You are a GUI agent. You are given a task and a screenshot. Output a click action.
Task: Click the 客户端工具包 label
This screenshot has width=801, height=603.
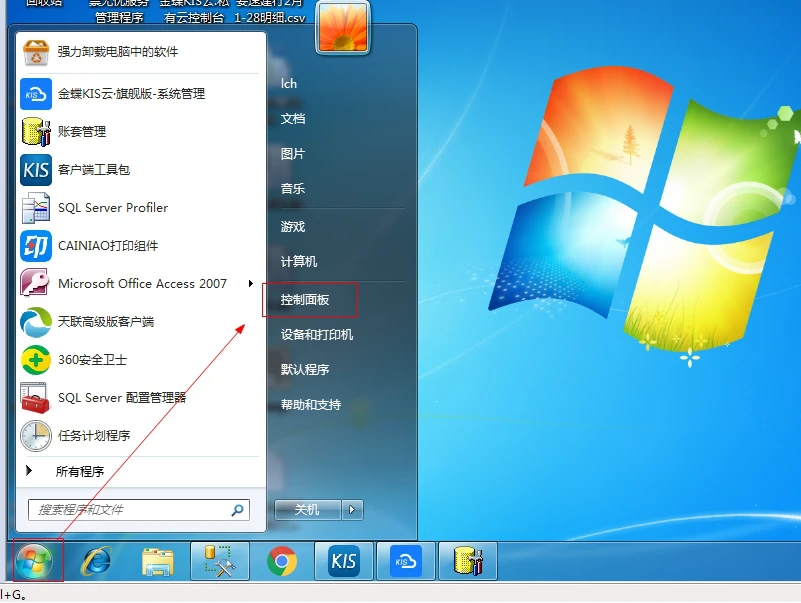pos(94,170)
